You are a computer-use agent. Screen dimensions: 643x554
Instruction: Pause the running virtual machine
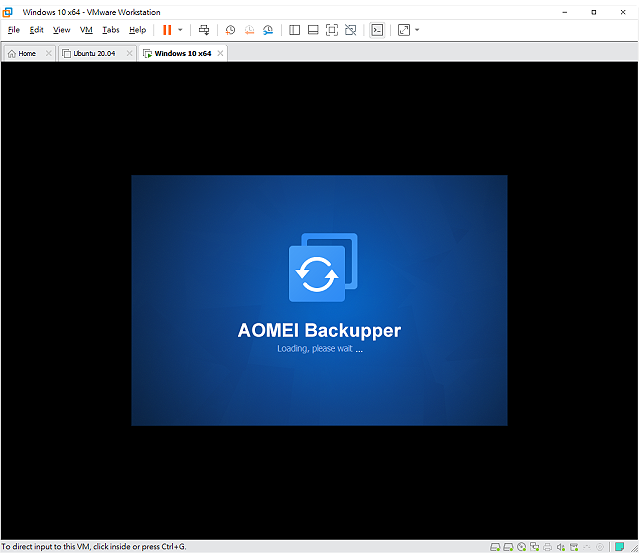point(167,30)
